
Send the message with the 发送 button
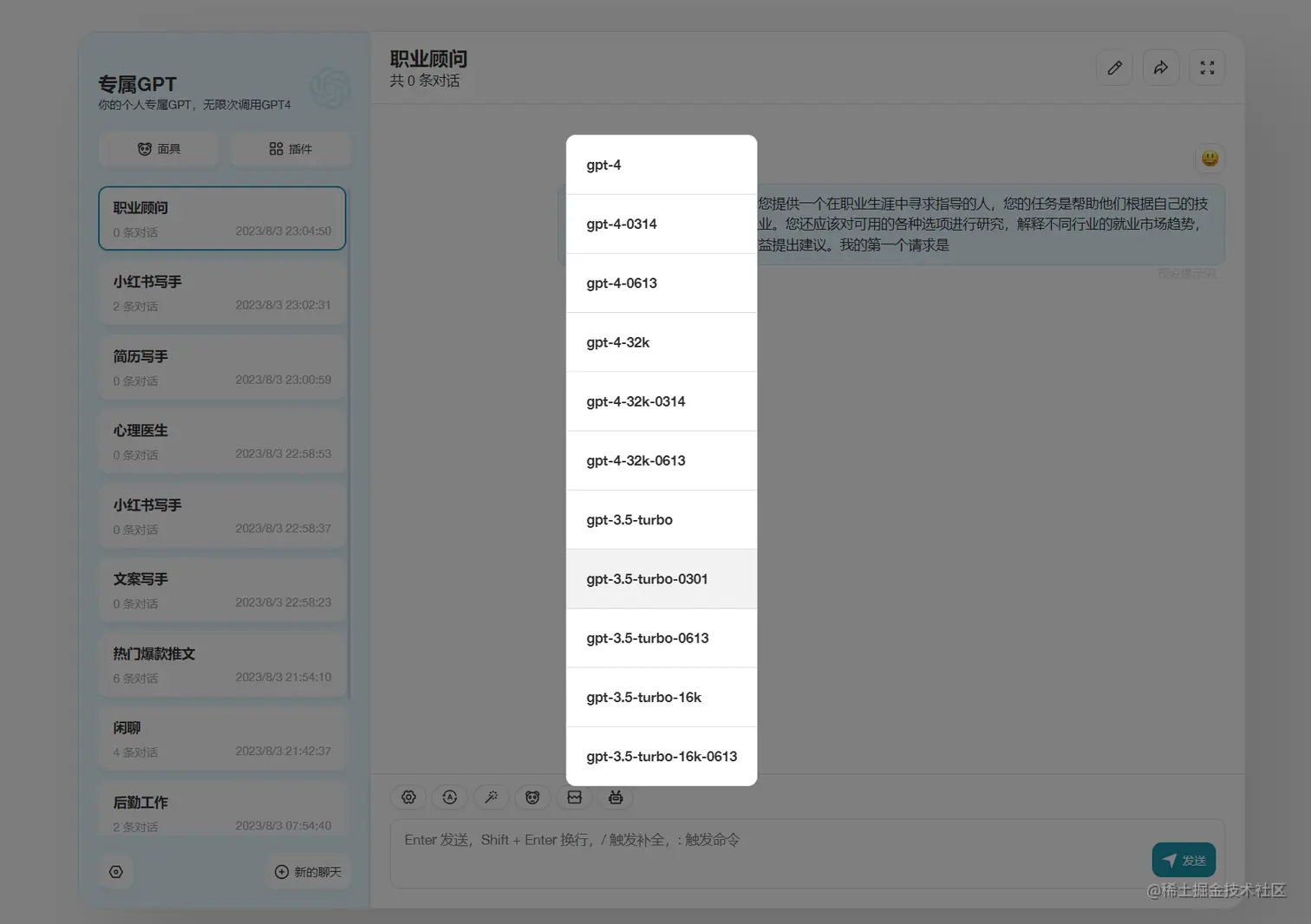pos(1183,860)
